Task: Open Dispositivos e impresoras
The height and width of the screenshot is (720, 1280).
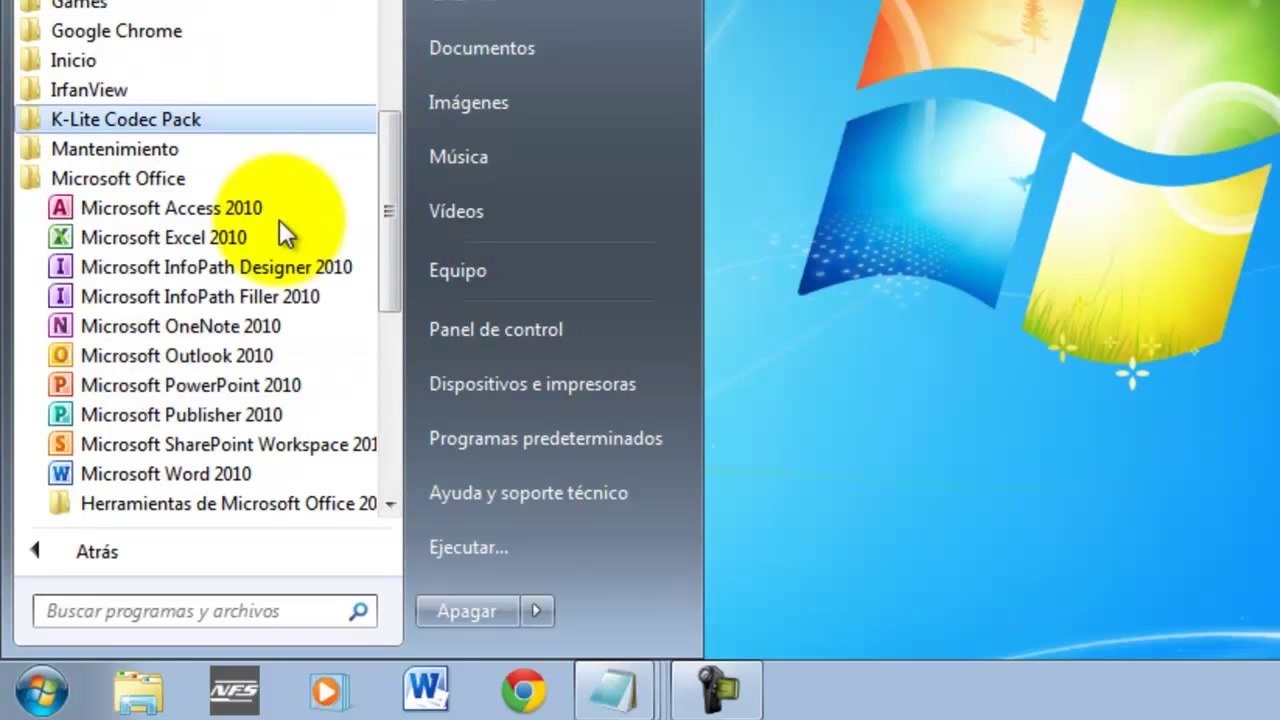Action: (532, 384)
